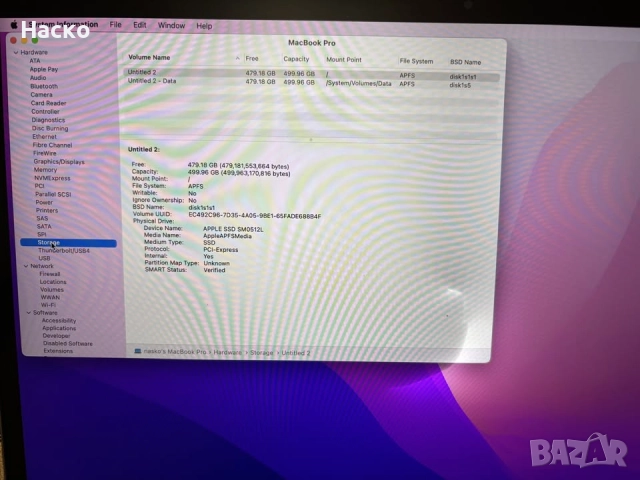Select SPI in the sidebar
Image resolution: width=640 pixels, height=480 pixels.
click(42, 234)
